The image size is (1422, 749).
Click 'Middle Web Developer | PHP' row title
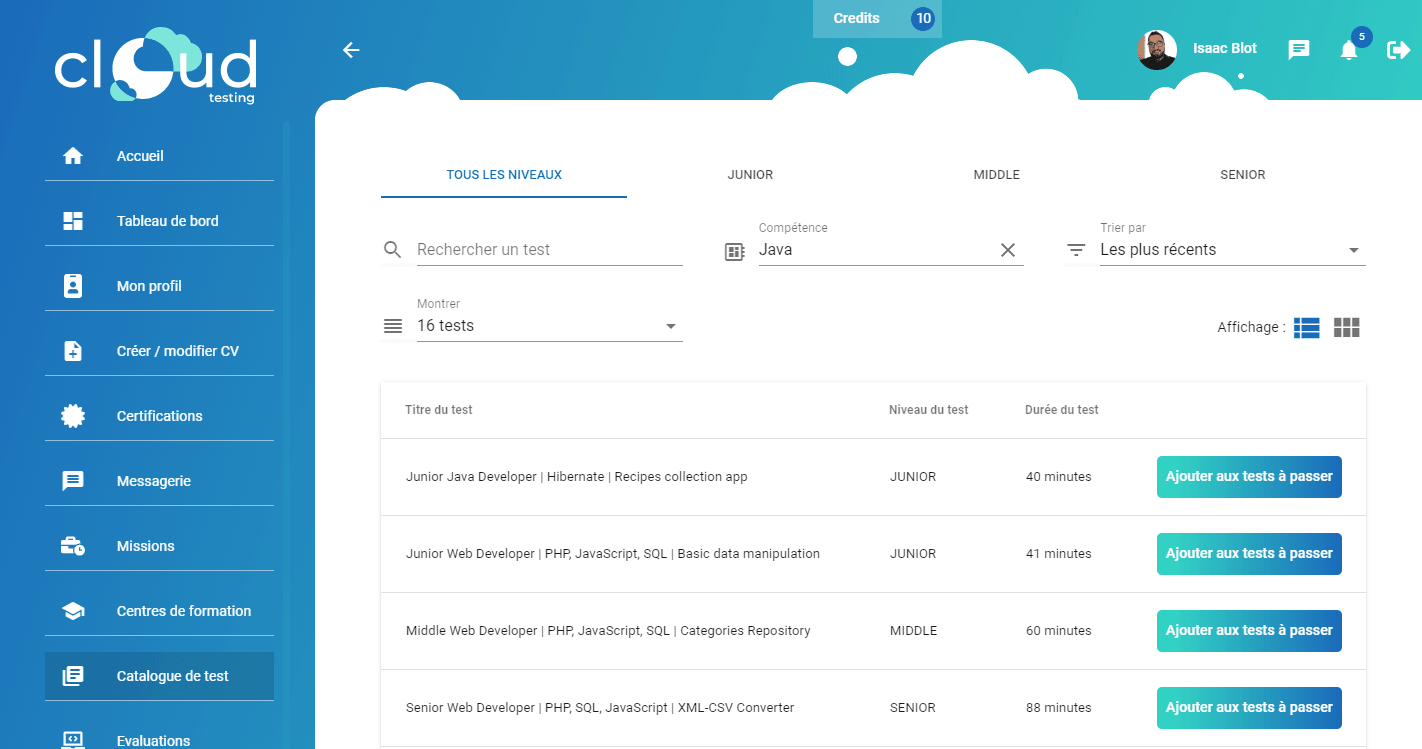pyautogui.click(x=608, y=631)
